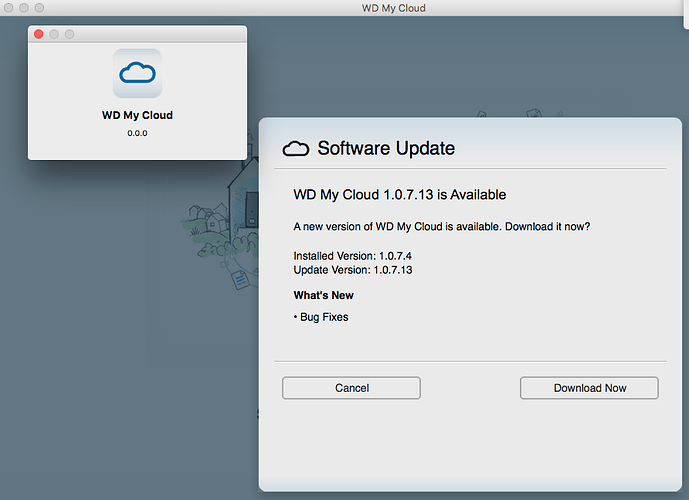Click the Download Now button
This screenshot has width=689, height=500.
coord(589,388)
